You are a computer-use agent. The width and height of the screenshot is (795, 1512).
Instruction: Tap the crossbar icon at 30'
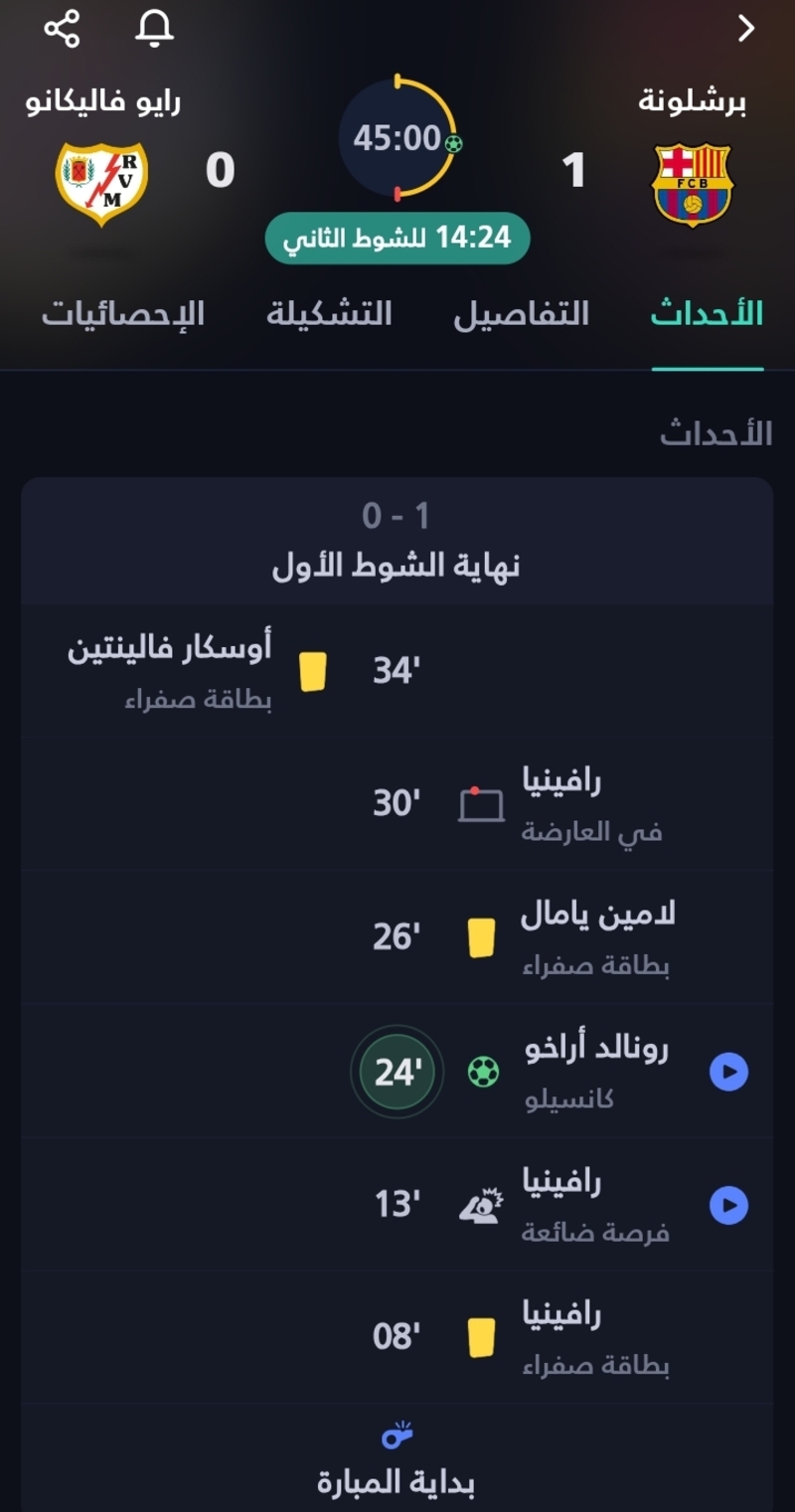481,804
